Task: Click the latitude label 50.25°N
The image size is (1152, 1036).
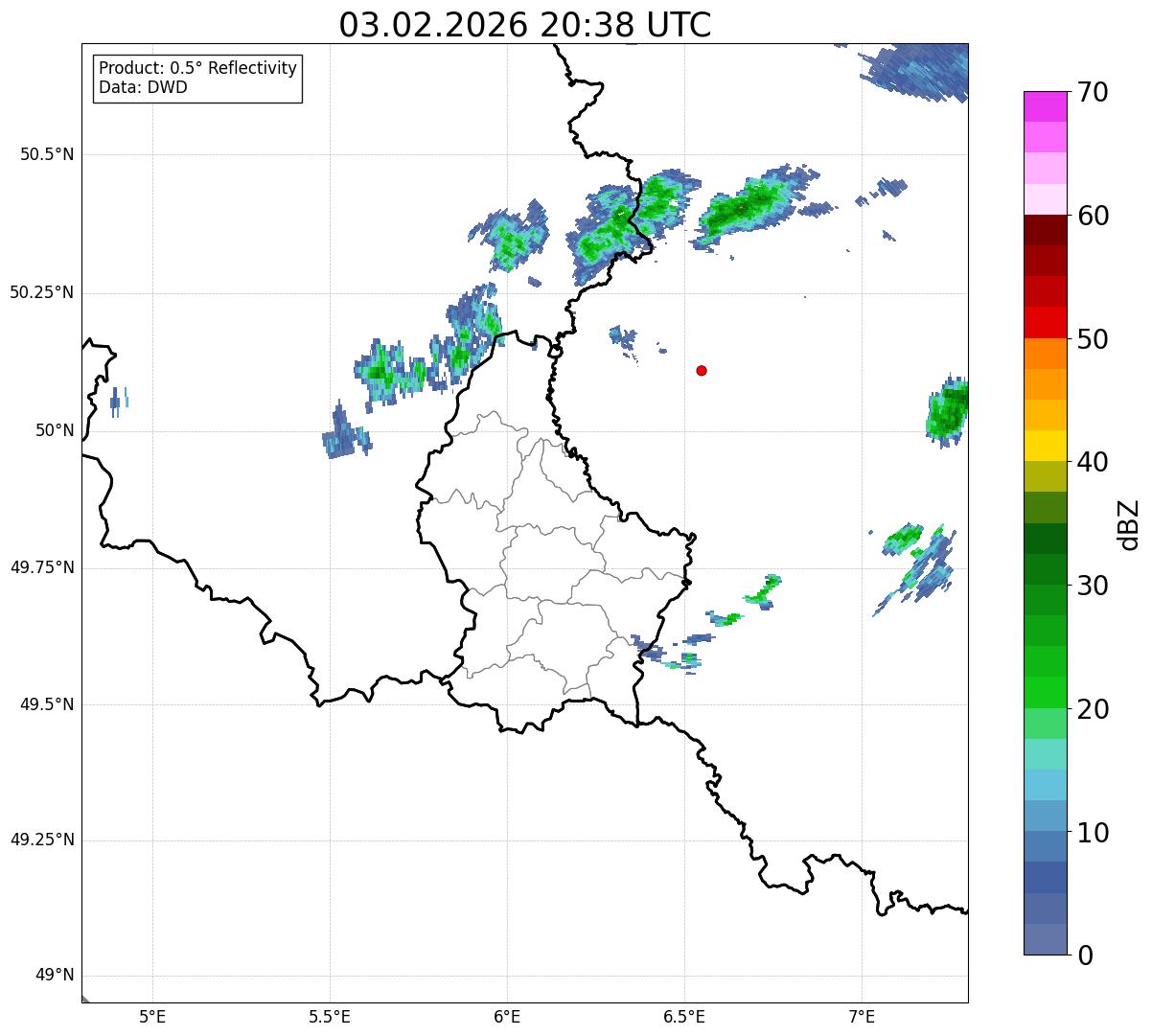Action: 42,292
